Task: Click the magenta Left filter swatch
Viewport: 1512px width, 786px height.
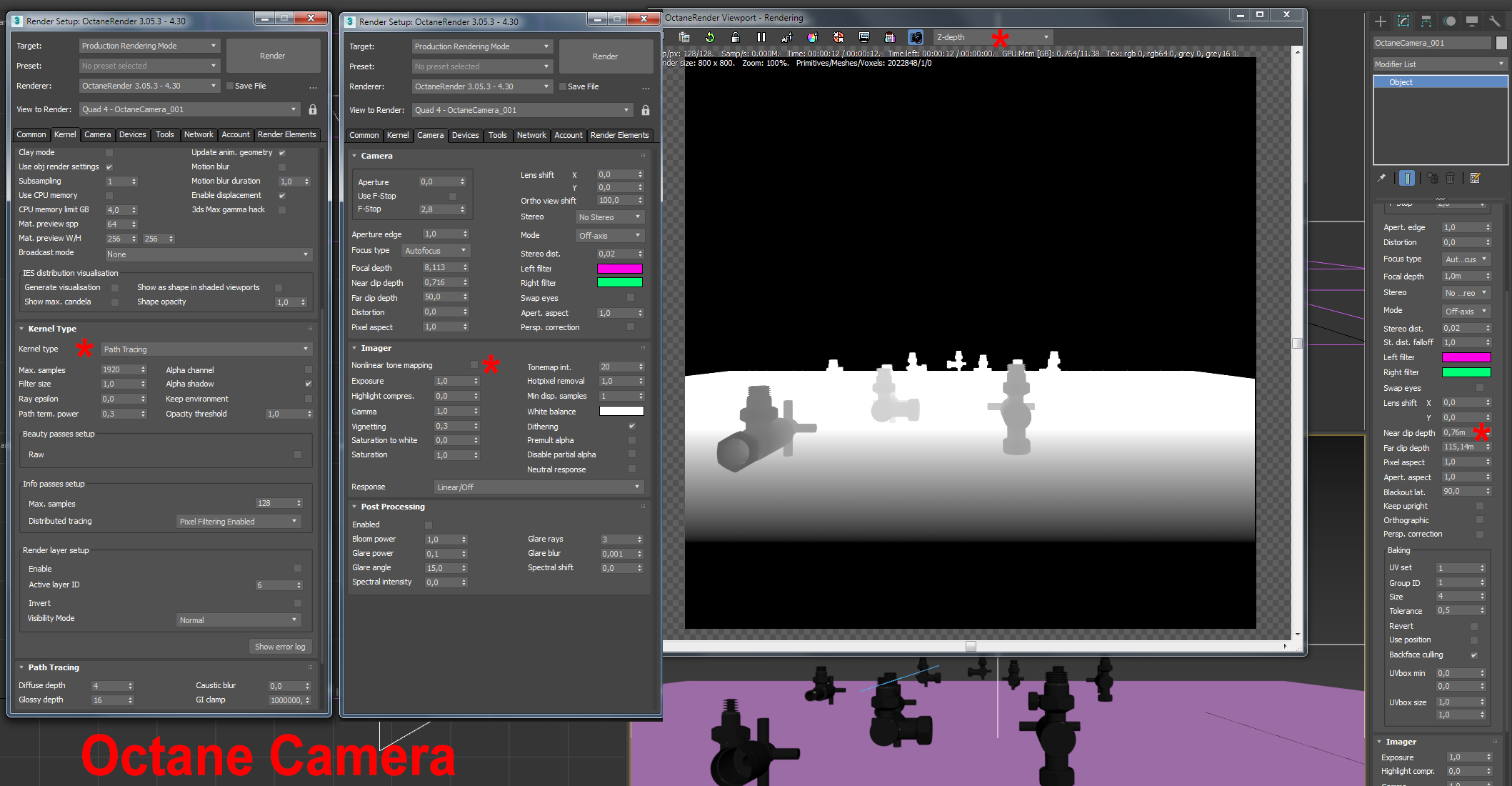Action: click(x=619, y=269)
